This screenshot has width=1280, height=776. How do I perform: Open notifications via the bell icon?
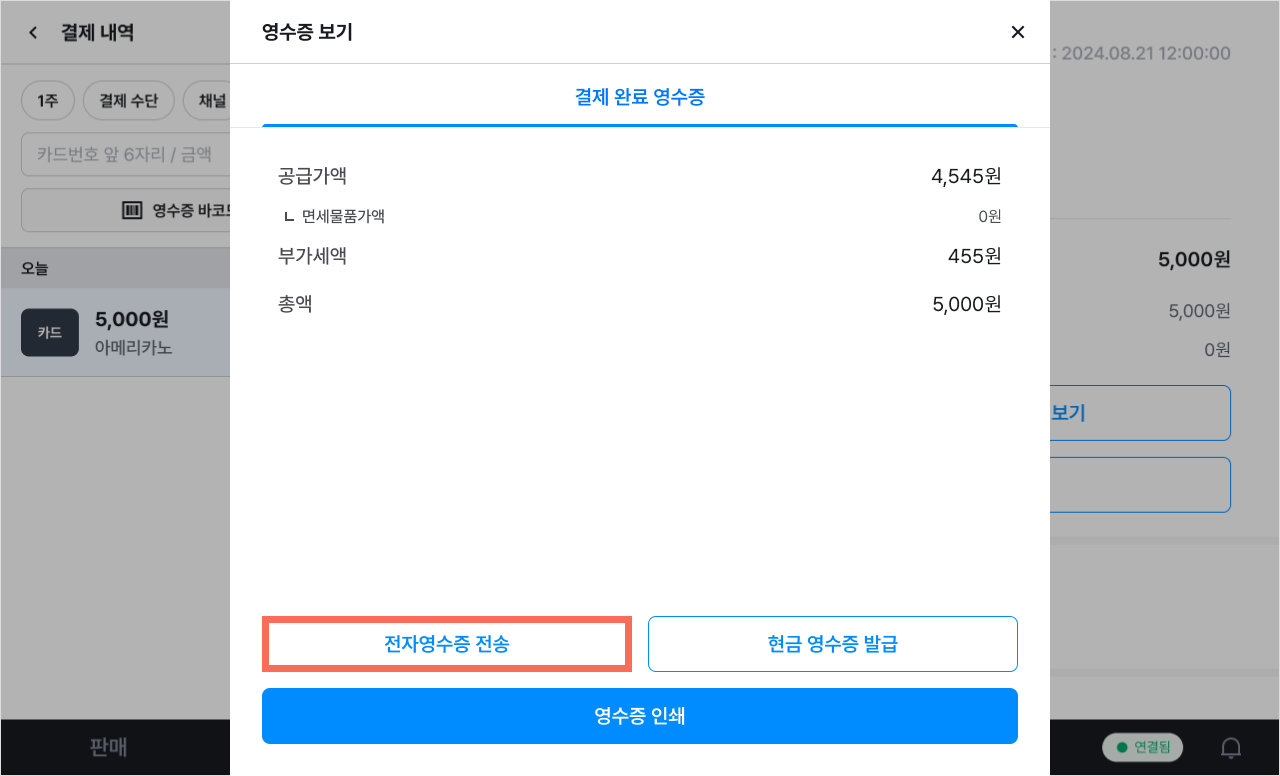click(1232, 747)
